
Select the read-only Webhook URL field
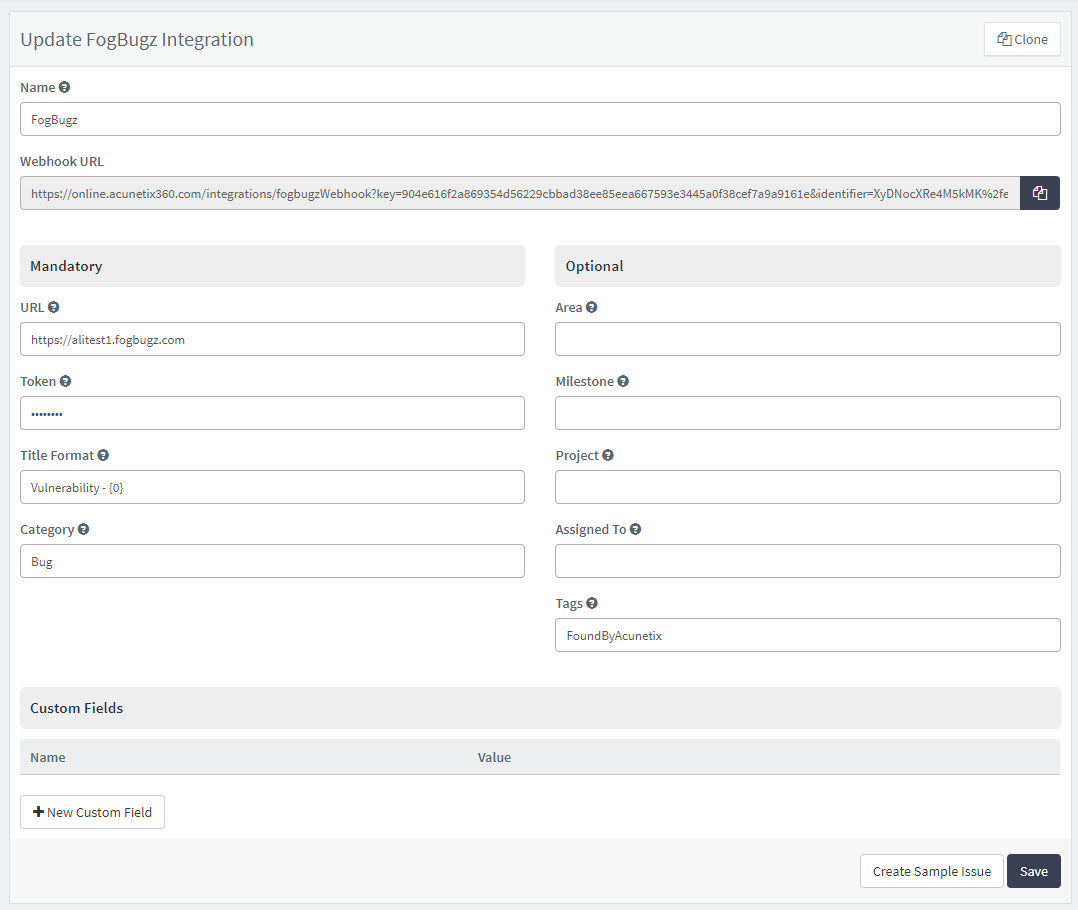click(x=520, y=193)
